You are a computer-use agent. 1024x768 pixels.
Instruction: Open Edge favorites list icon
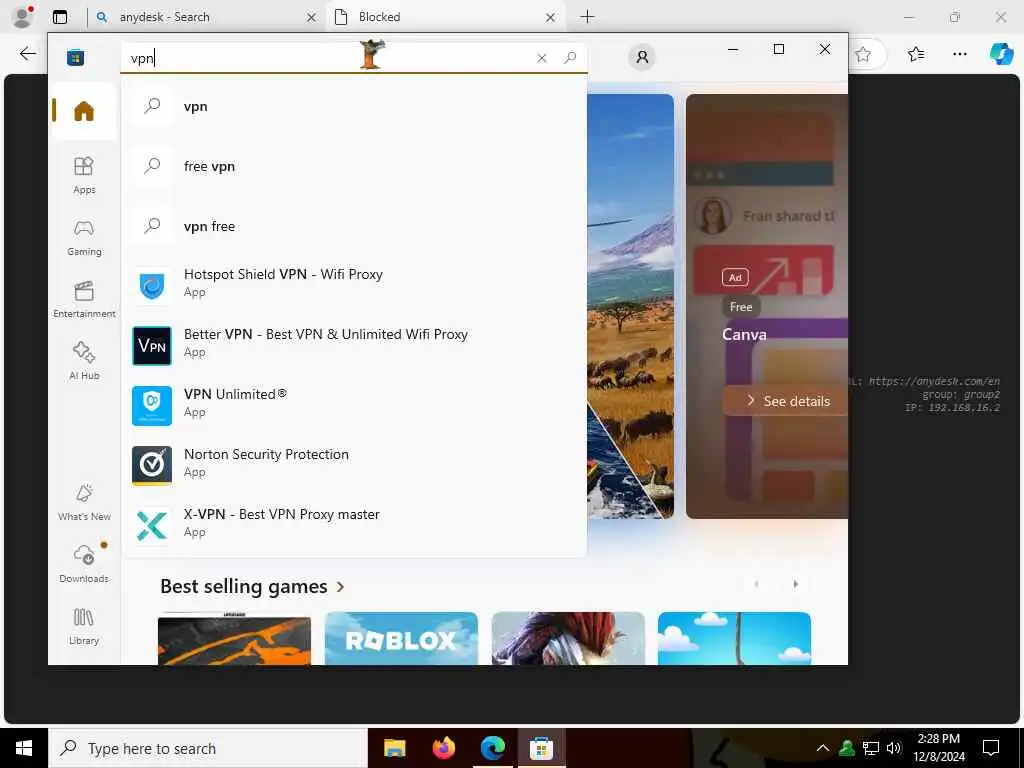click(x=916, y=54)
